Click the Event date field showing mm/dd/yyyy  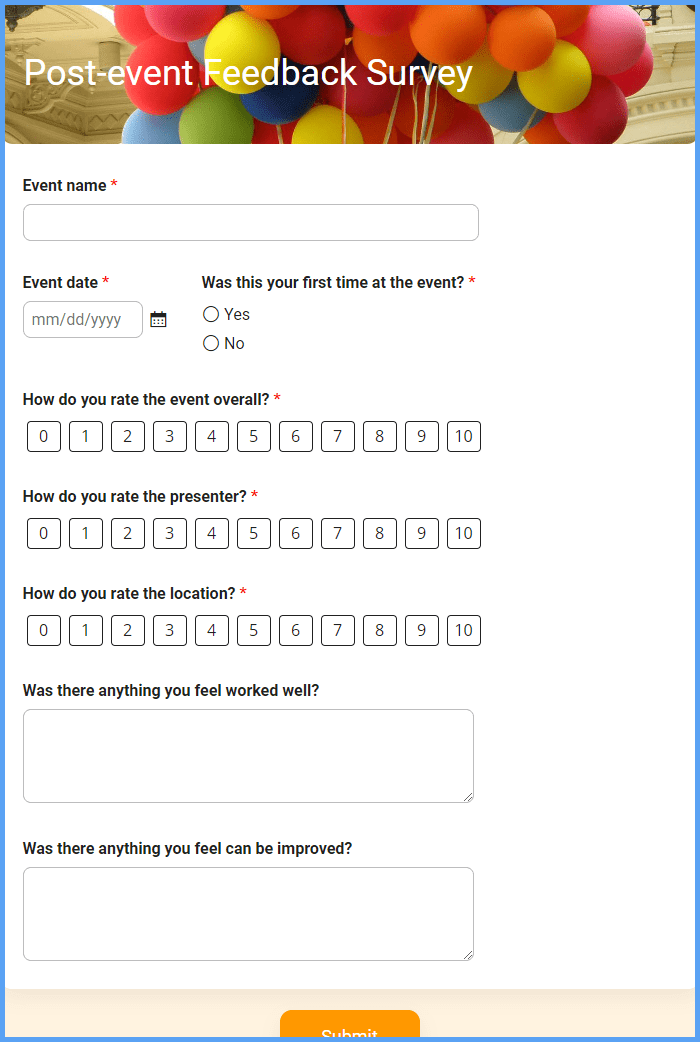coord(80,319)
